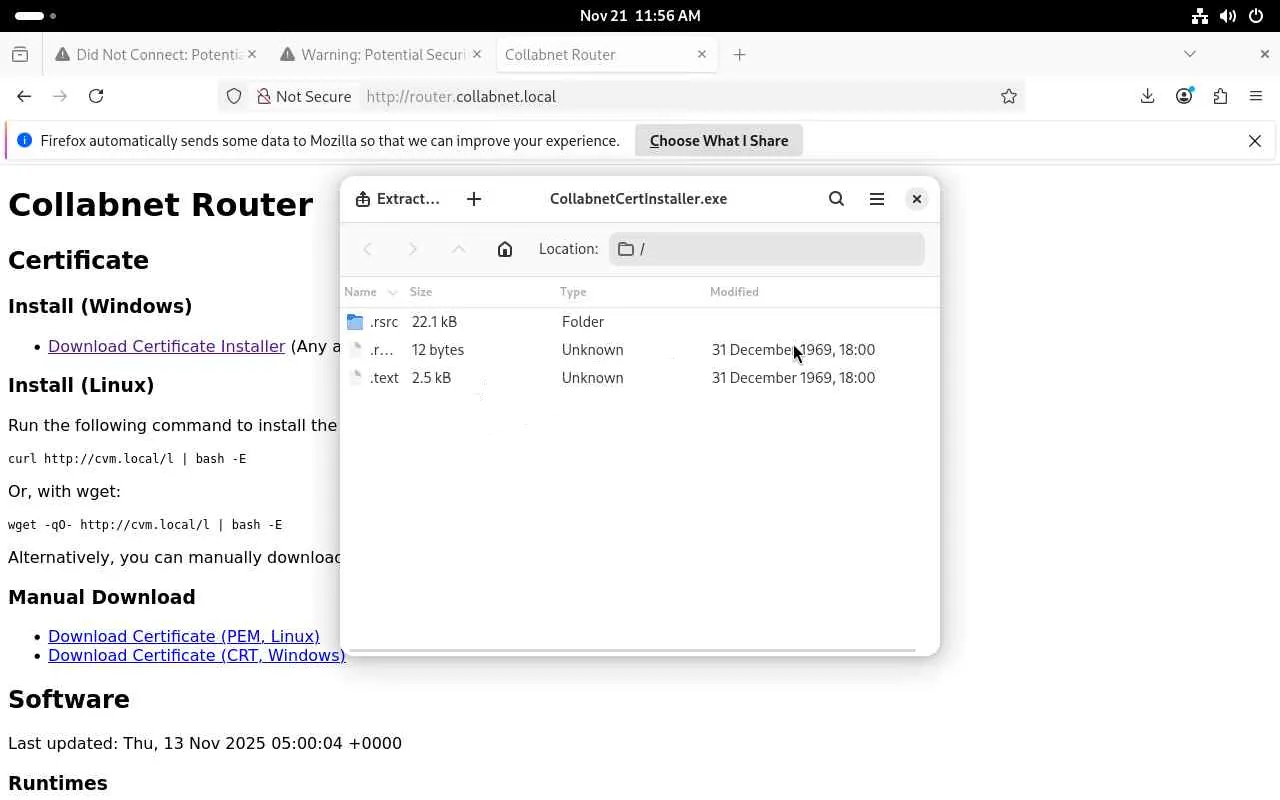1280x800 pixels.
Task: Open a new Firefox tab
Action: tap(740, 55)
